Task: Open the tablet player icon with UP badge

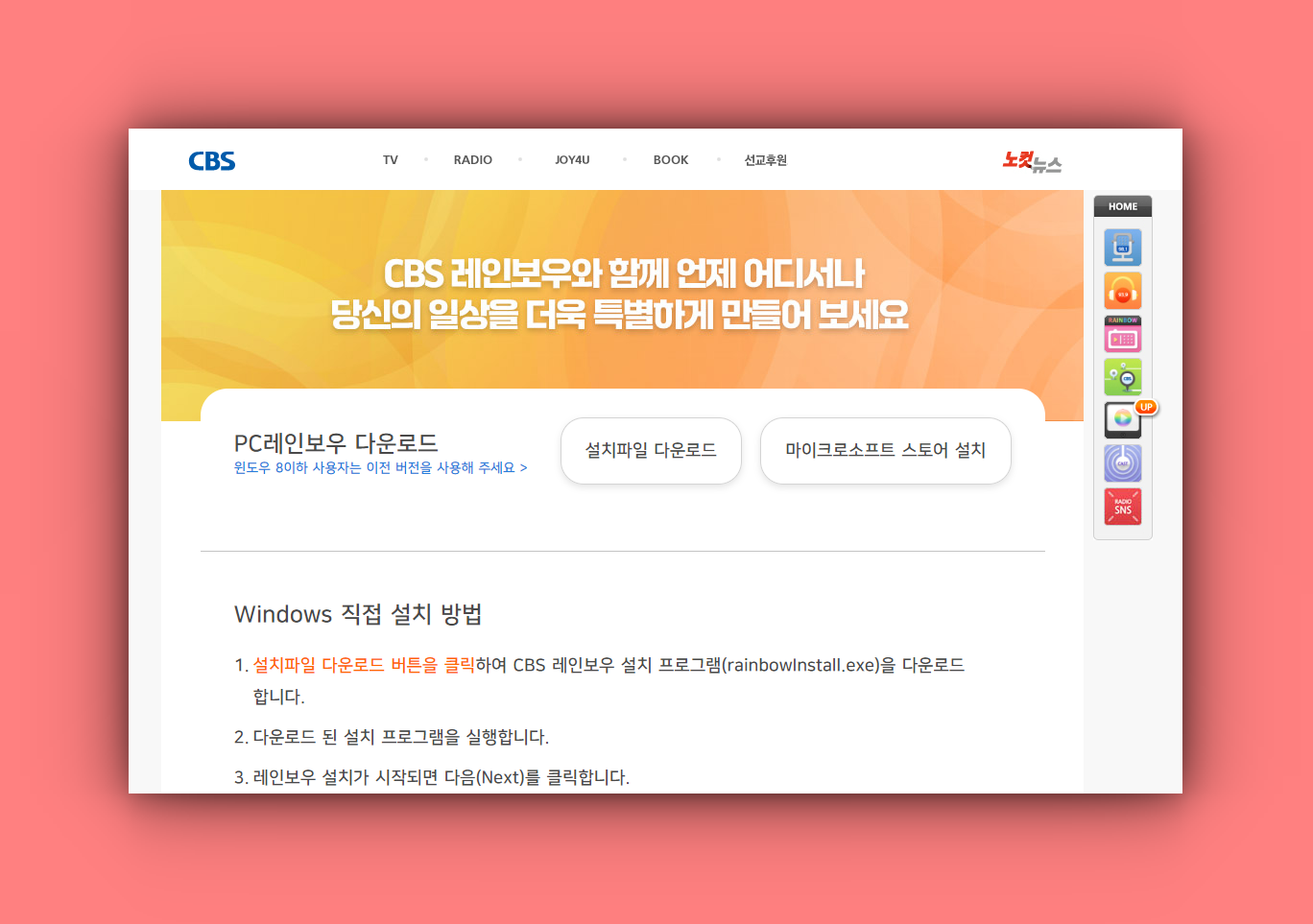Action: tap(1125, 419)
